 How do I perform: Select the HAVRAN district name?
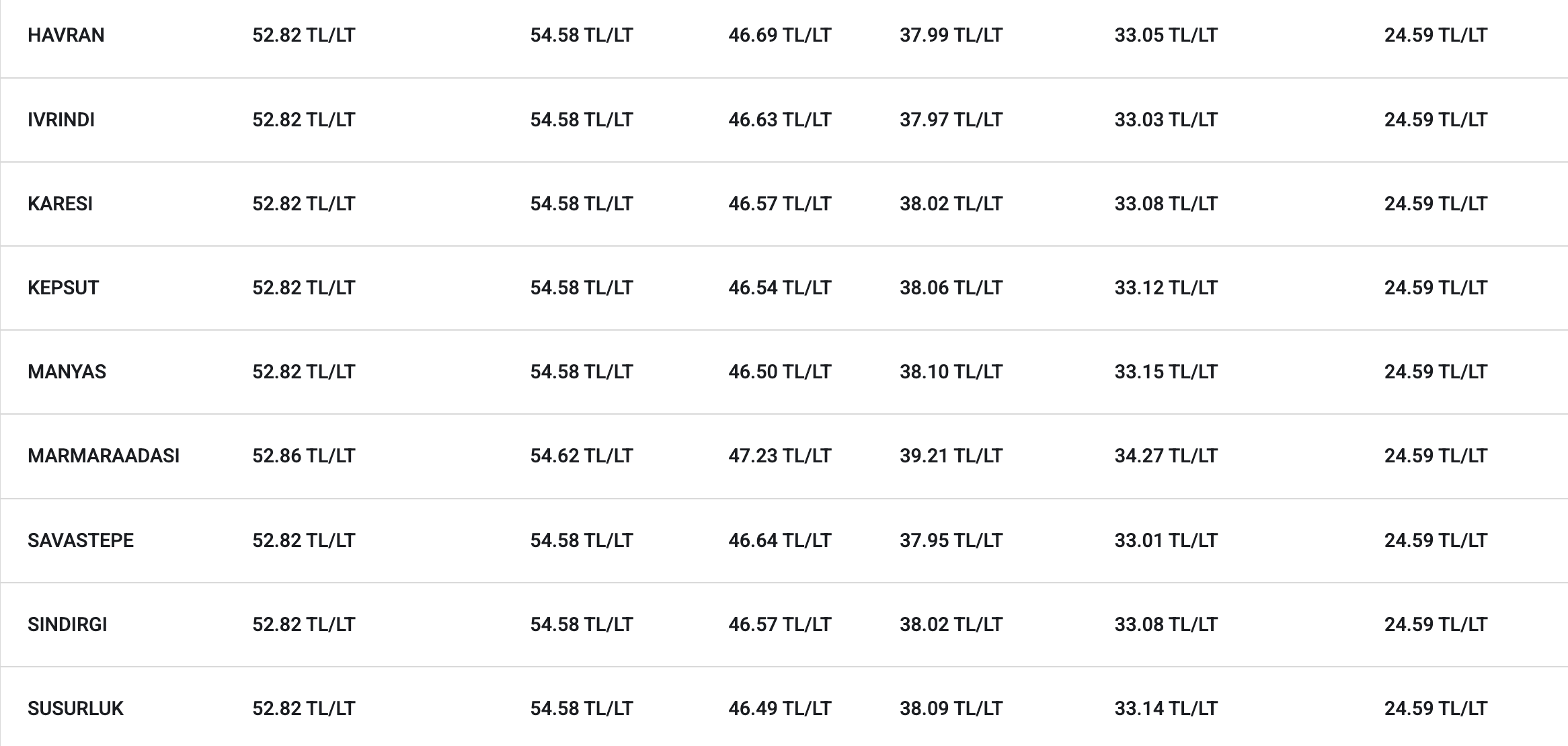pyautogui.click(x=66, y=35)
